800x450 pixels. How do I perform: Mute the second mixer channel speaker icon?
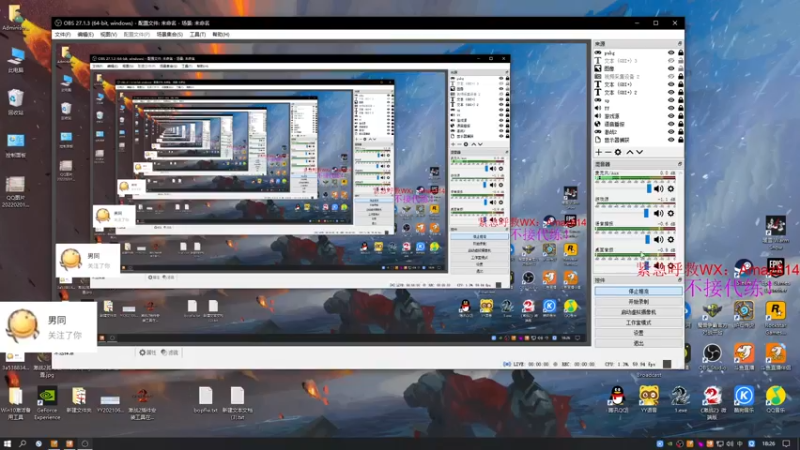click(x=659, y=213)
